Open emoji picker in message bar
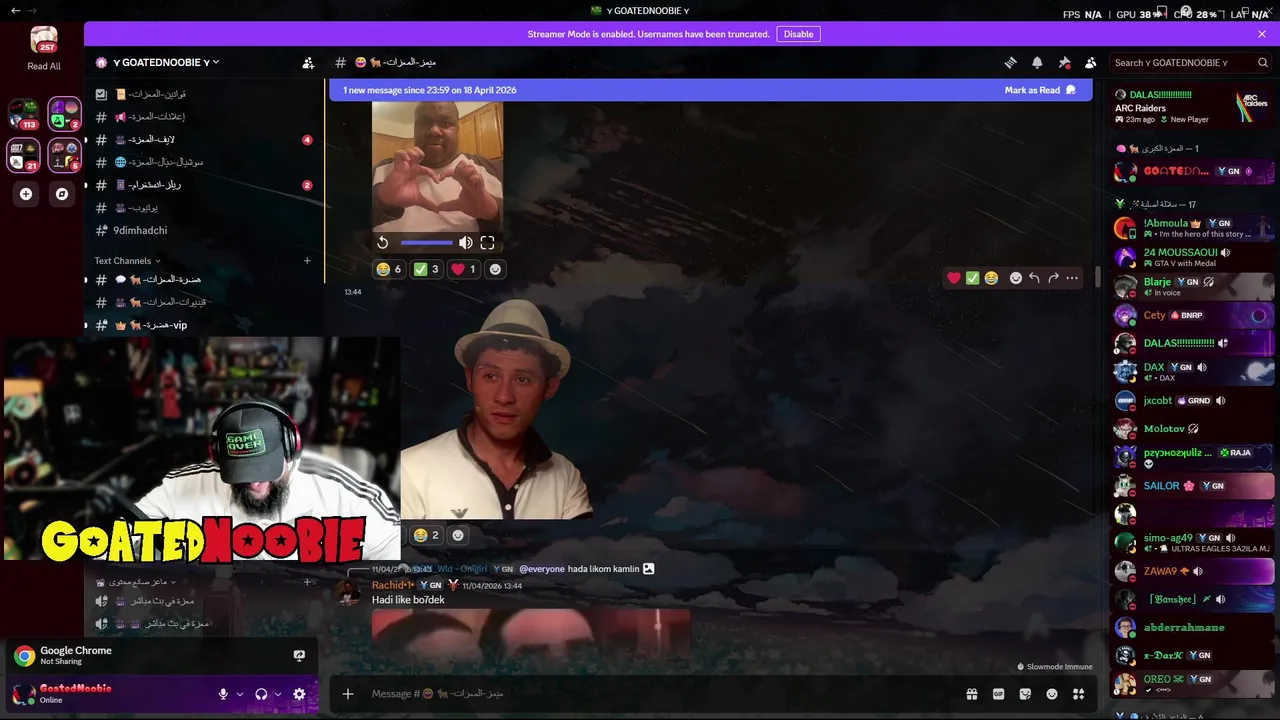Viewport: 1280px width, 720px height. [x=1052, y=694]
